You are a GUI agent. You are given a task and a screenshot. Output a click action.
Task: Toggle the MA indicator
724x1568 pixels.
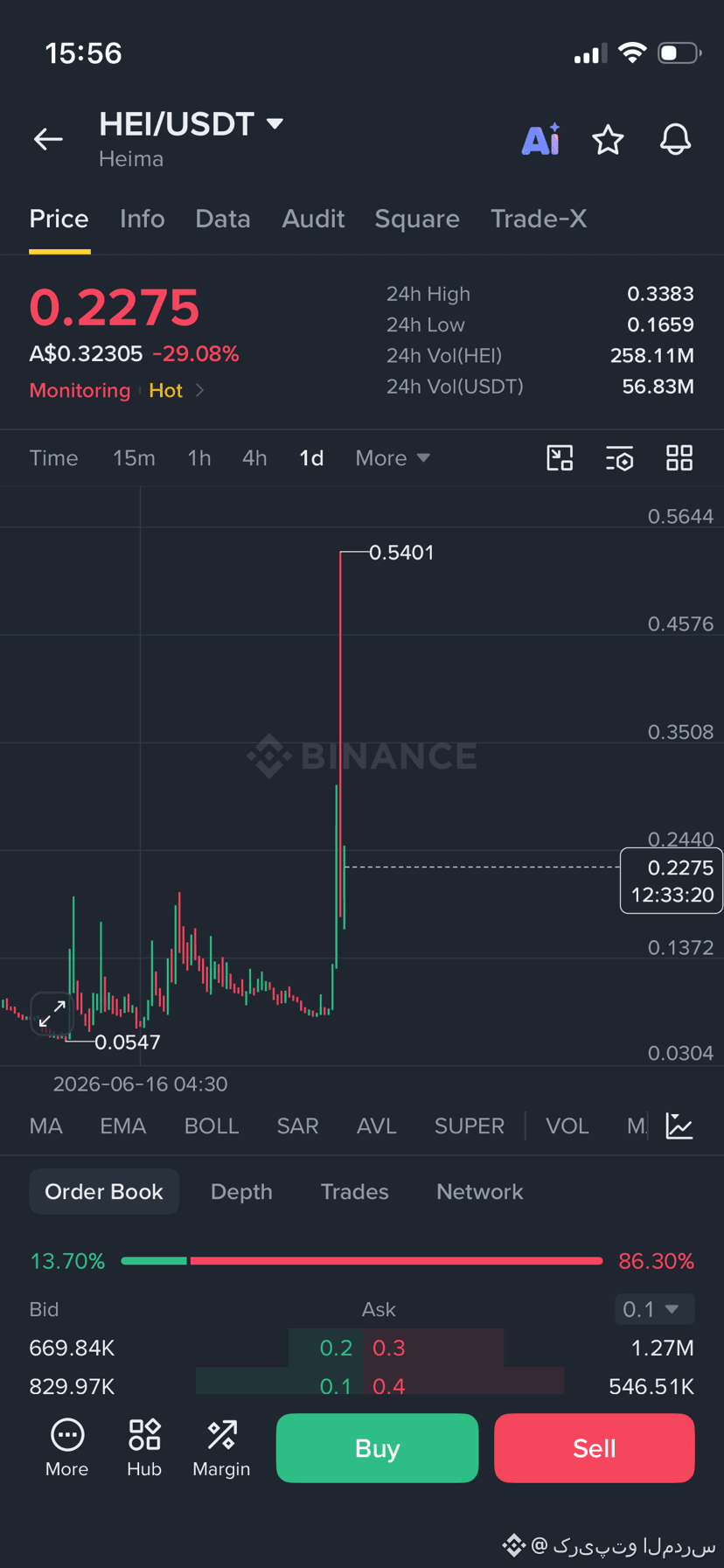pos(46,1126)
